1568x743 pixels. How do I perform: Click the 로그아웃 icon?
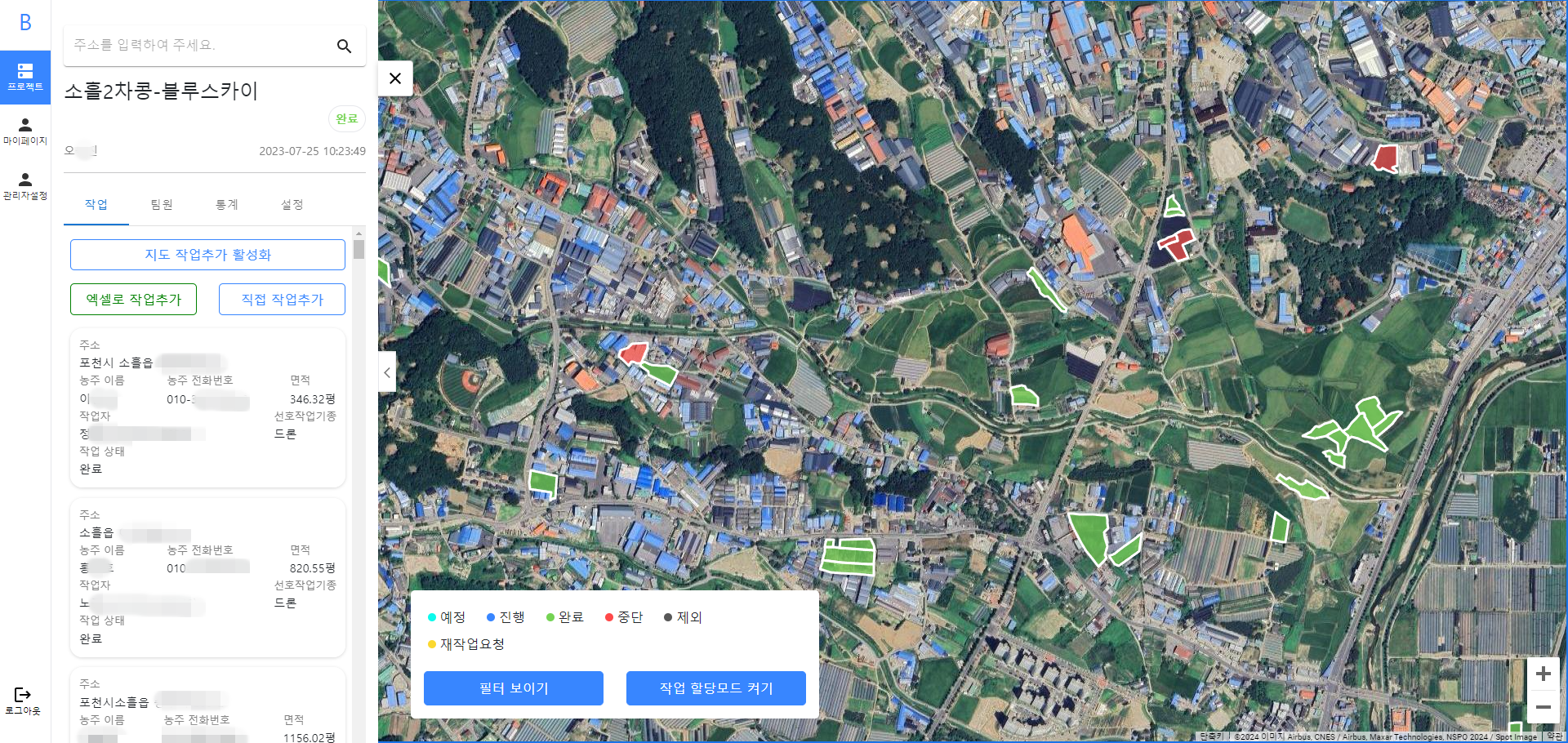(x=23, y=701)
